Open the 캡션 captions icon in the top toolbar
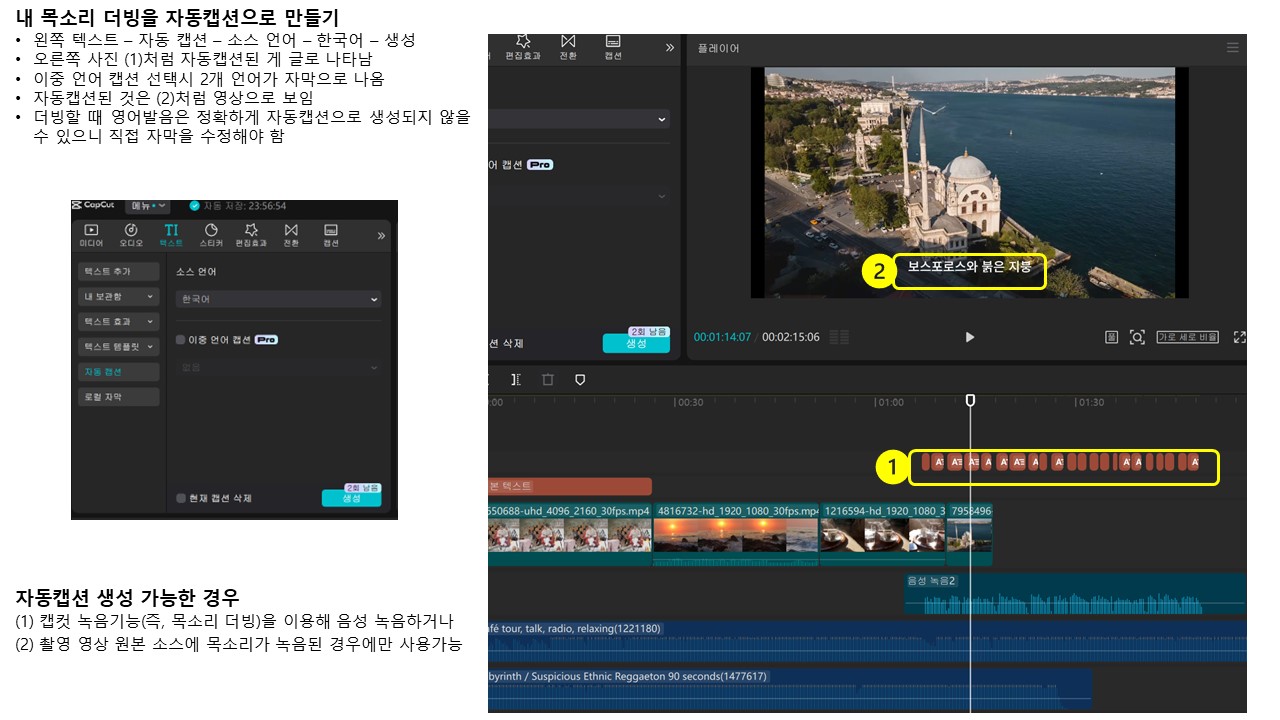1280x720 pixels. click(330, 235)
